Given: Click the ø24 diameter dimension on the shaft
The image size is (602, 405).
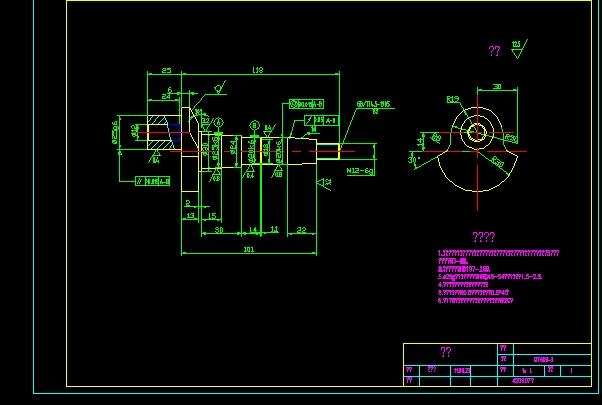Looking at the screenshot, I should (233, 147).
